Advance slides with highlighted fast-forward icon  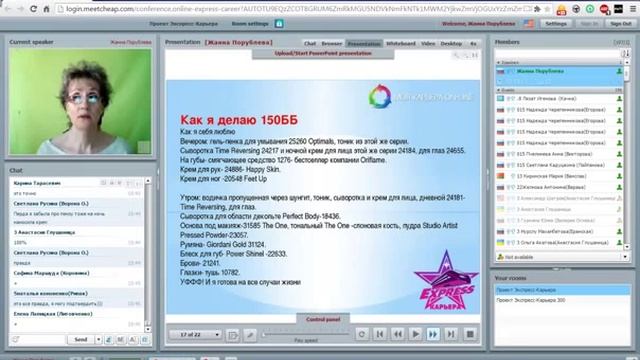pyautogui.click(x=433, y=334)
